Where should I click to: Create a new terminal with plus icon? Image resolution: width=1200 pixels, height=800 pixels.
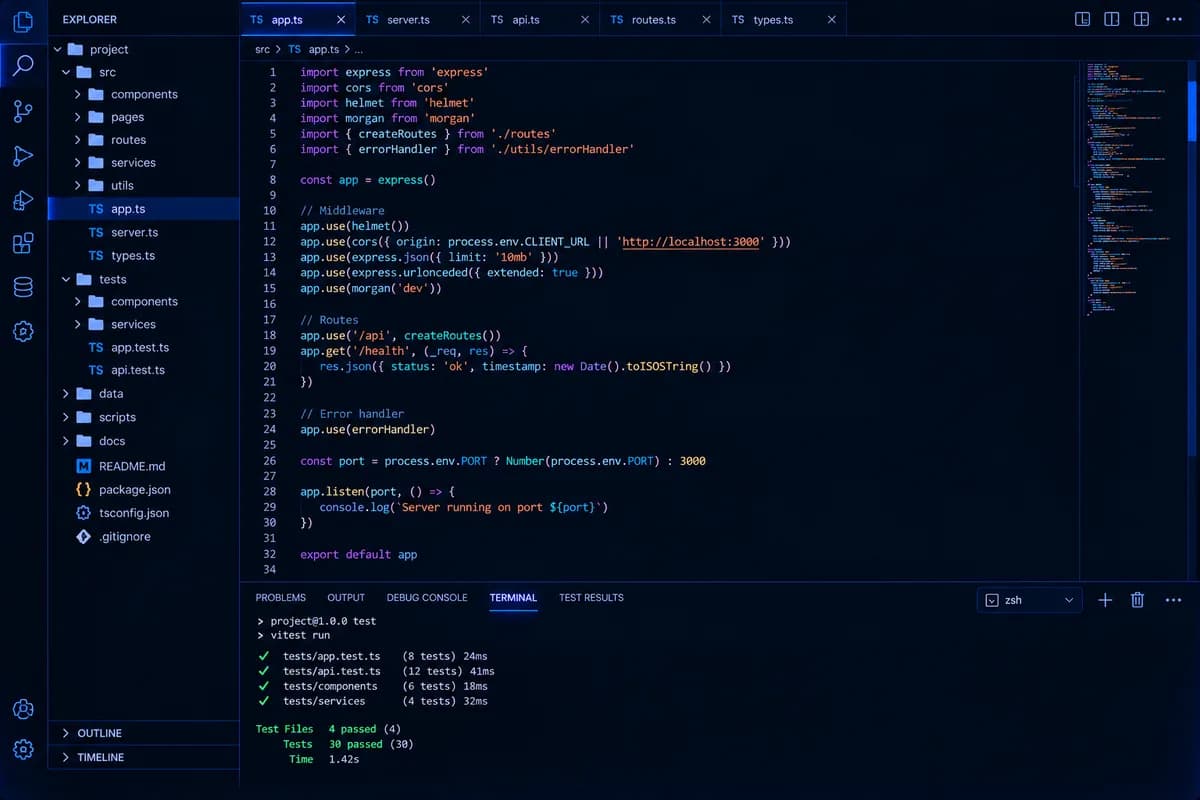pyautogui.click(x=1105, y=600)
